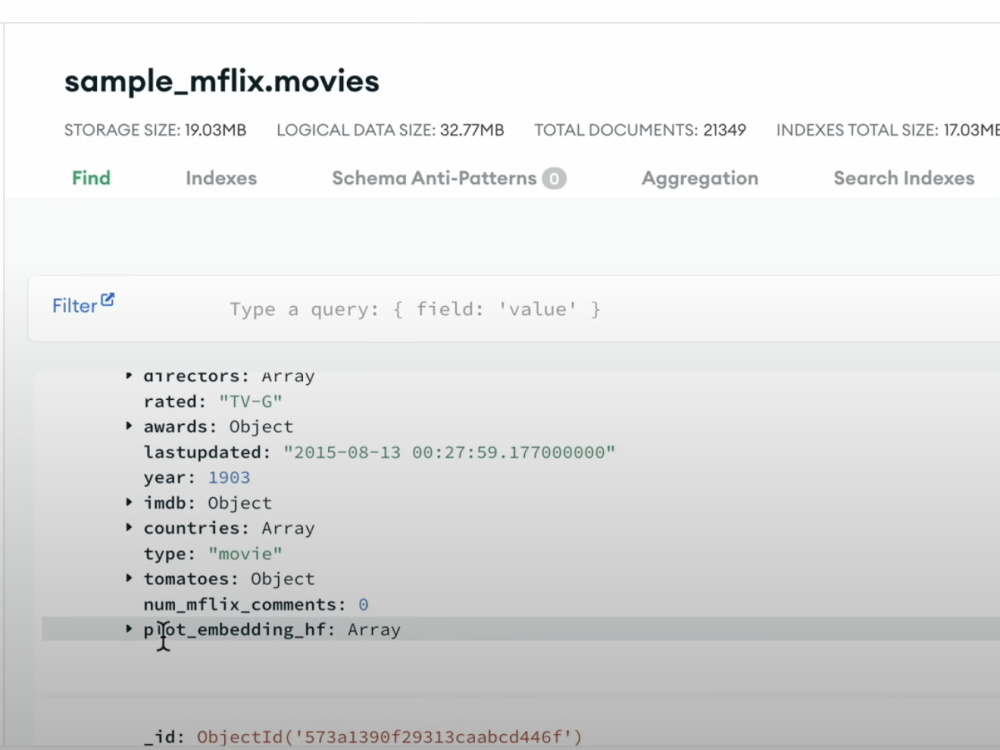Select the year value 1903
Viewport: 1000px width, 750px height.
(229, 478)
